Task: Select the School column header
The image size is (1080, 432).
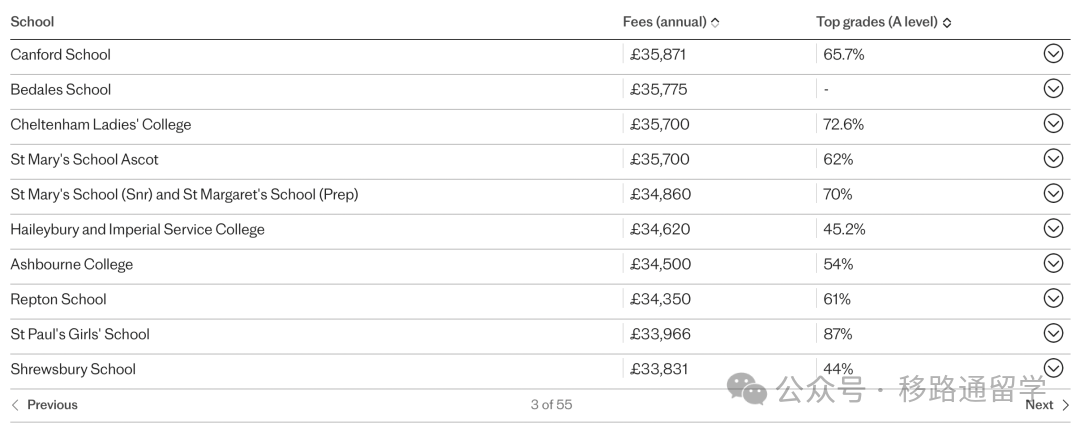Action: pos(32,22)
